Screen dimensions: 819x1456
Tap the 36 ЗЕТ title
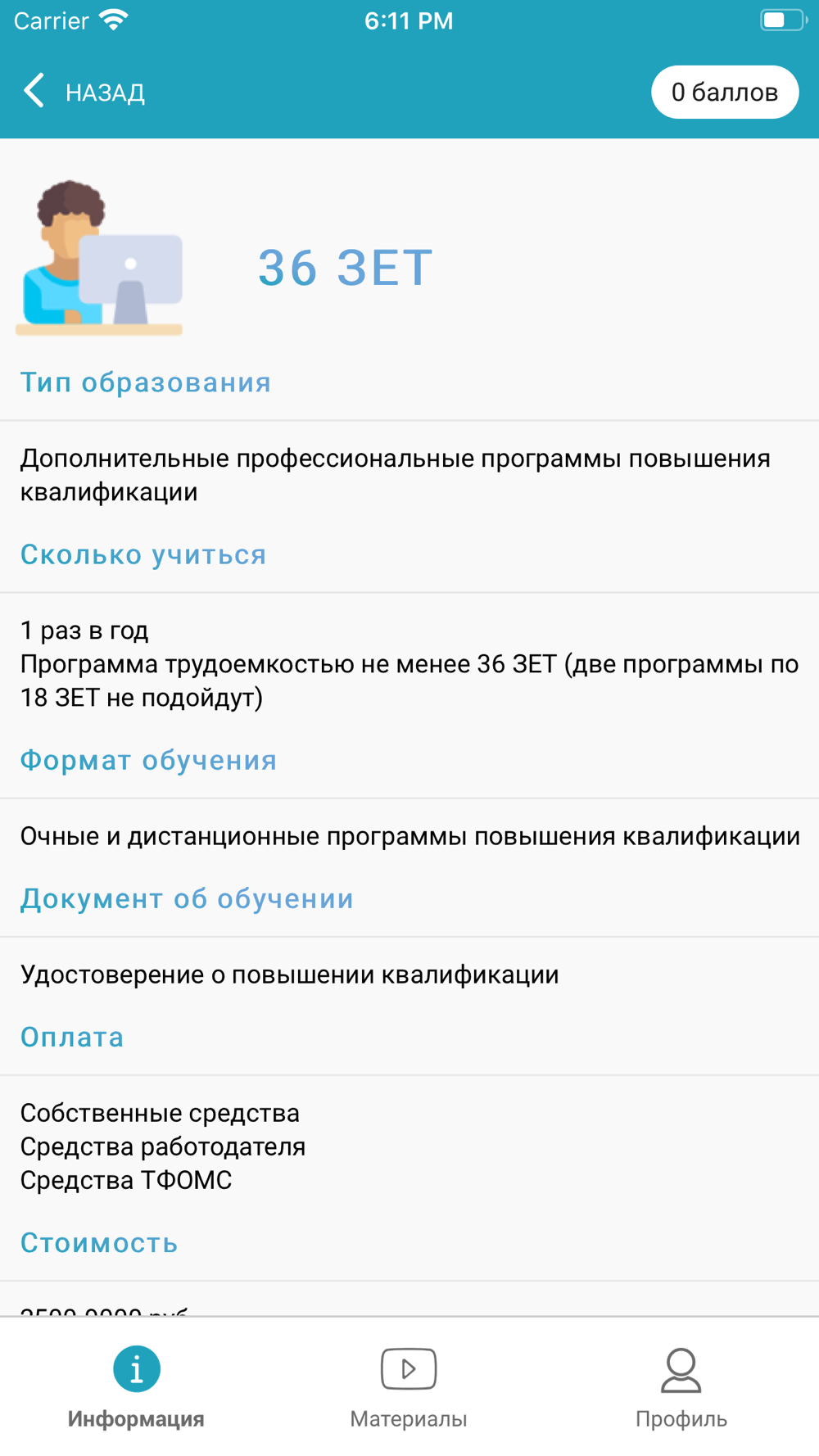(x=345, y=268)
